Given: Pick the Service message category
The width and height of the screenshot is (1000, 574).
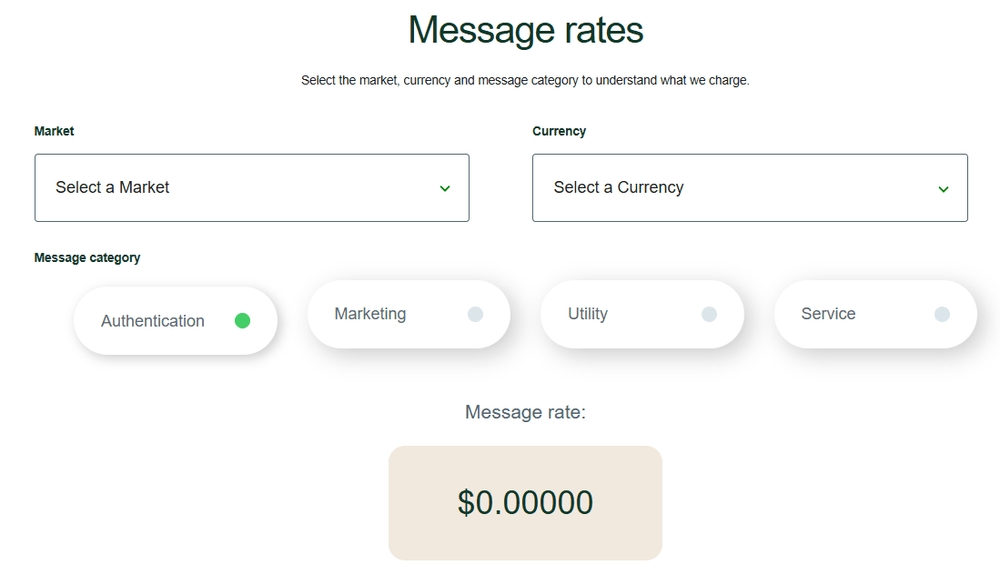Looking at the screenshot, I should click(828, 314).
